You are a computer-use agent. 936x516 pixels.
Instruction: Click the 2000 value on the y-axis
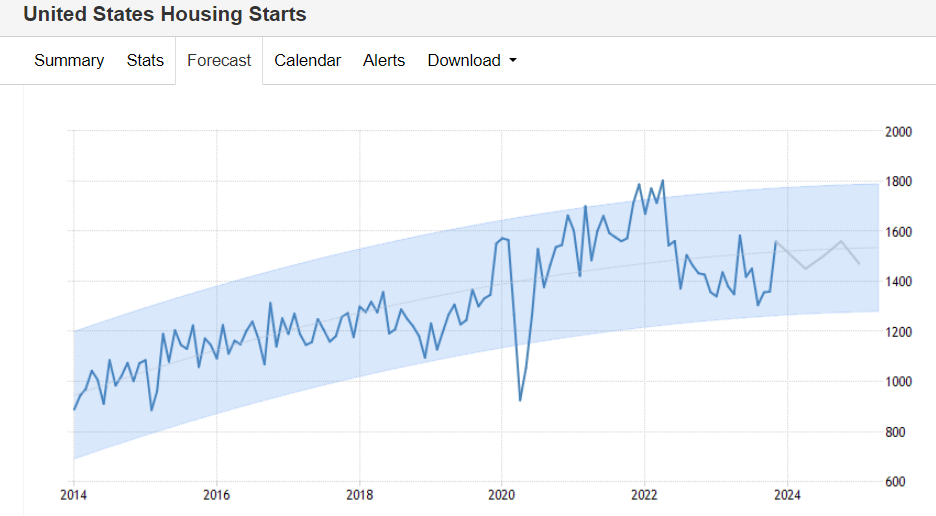click(899, 131)
